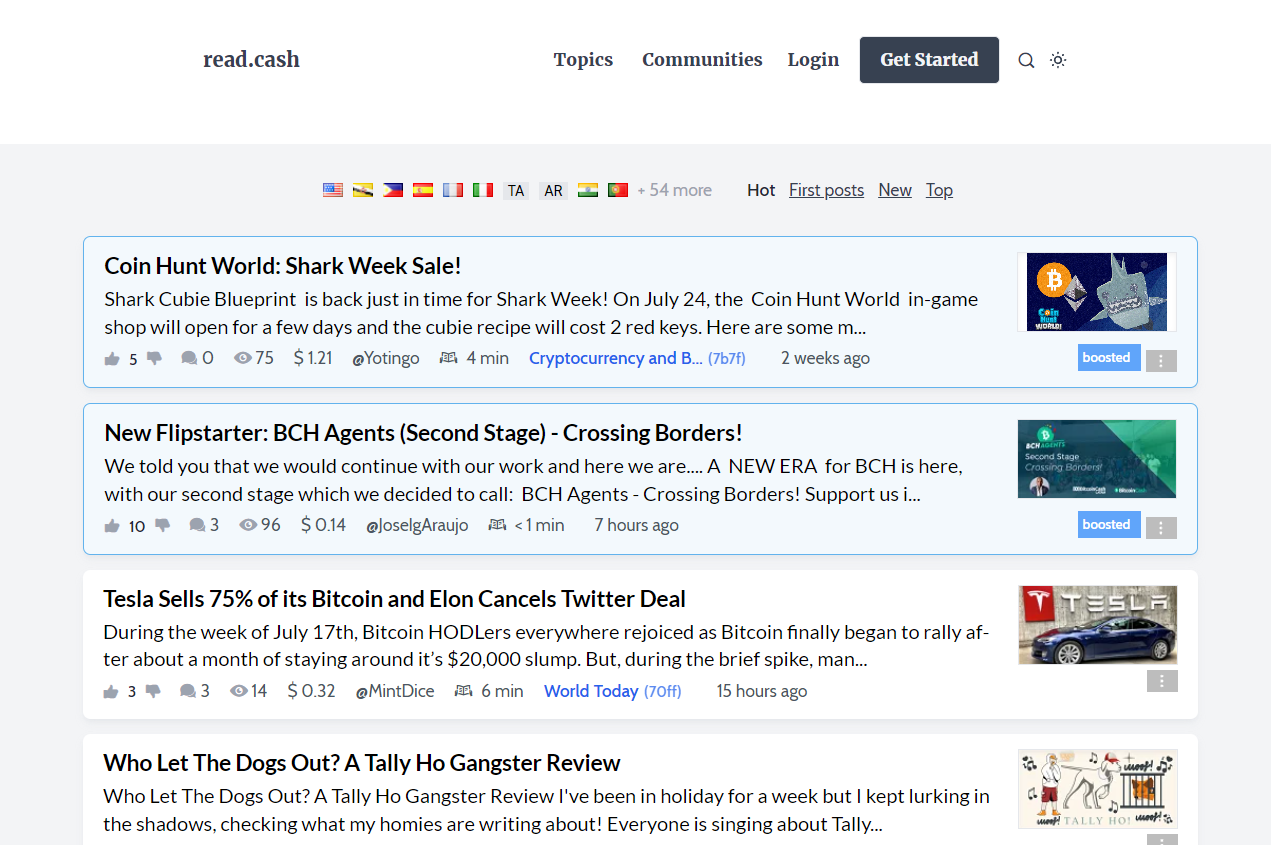Click the '7 hours ago' timestamp
The image size is (1271, 845).
tap(636, 525)
